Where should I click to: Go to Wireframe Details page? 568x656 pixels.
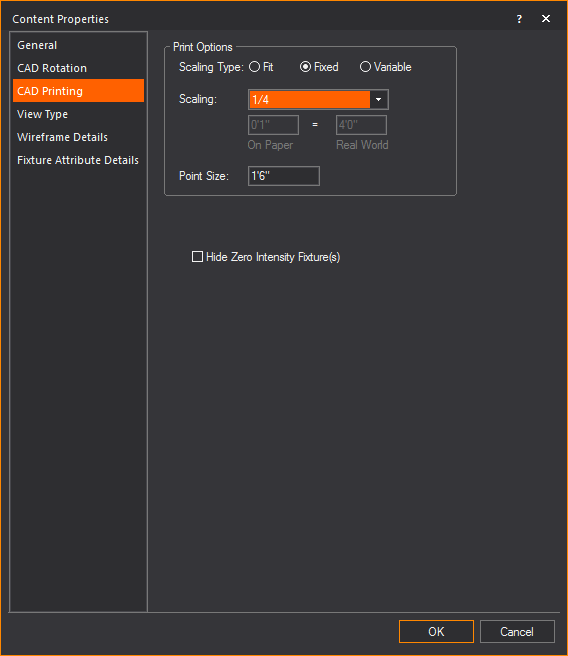pos(78,137)
